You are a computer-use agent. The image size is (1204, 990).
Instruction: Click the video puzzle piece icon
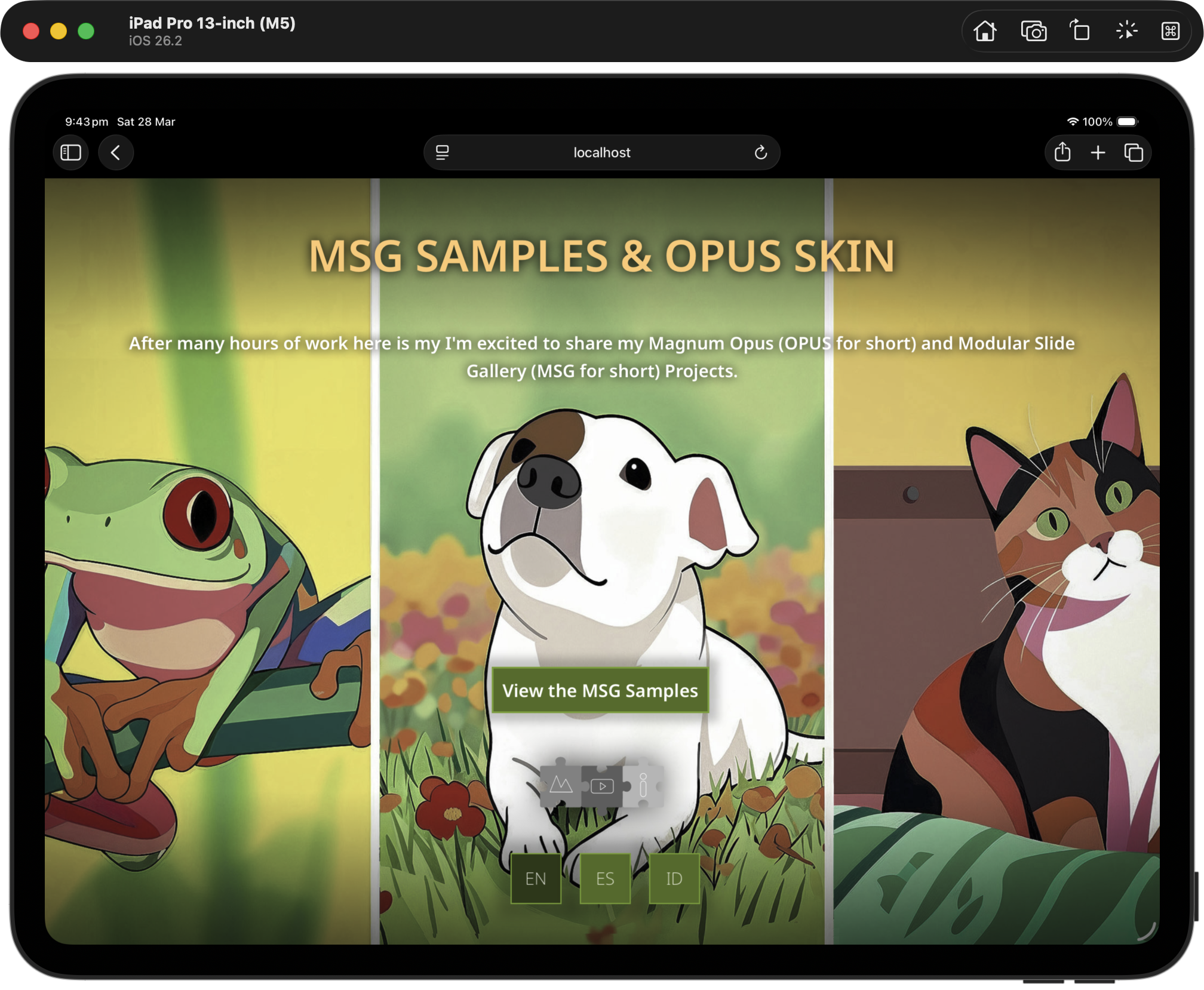[602, 786]
